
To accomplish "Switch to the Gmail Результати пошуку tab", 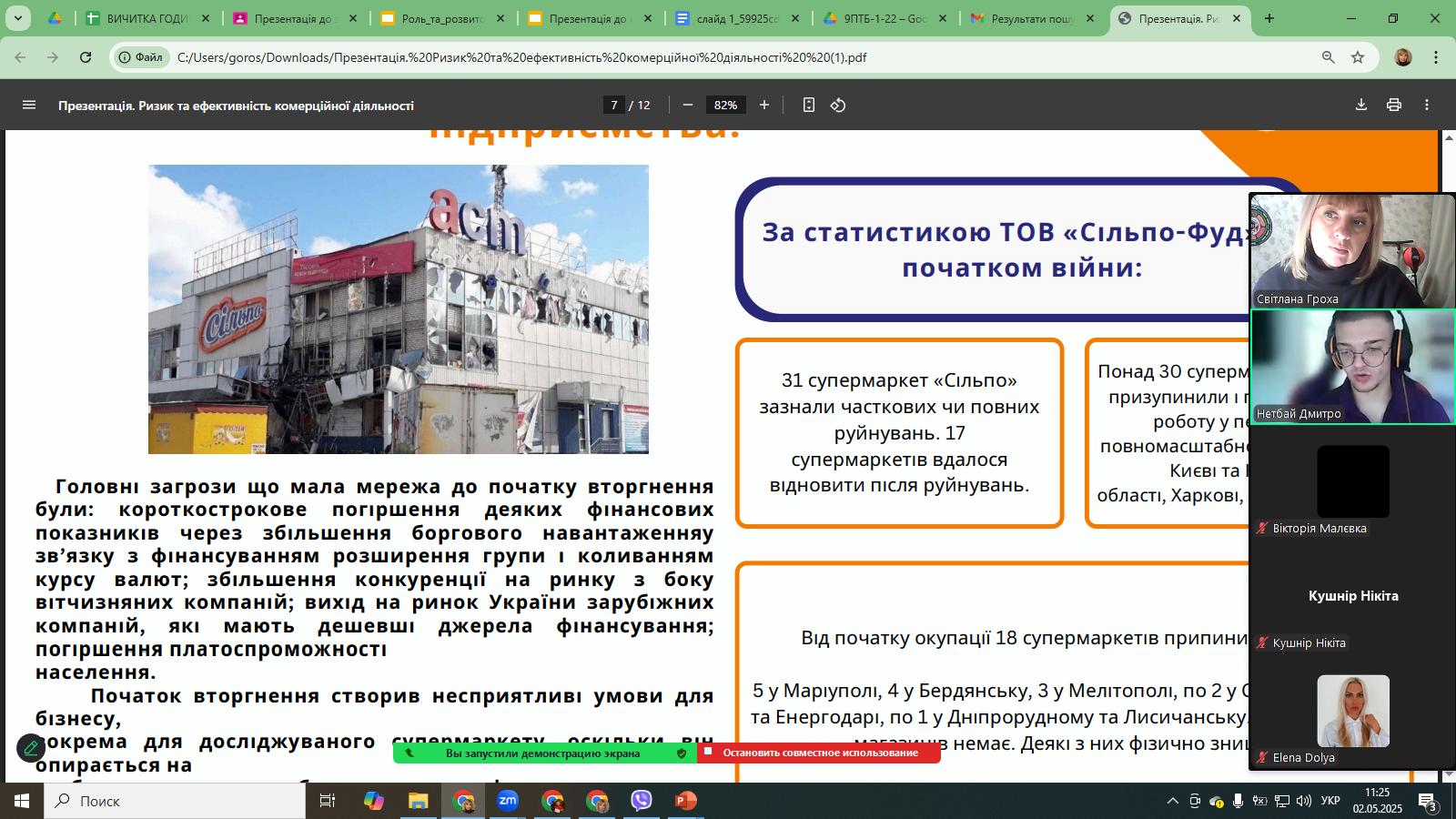I will [x=1033, y=18].
